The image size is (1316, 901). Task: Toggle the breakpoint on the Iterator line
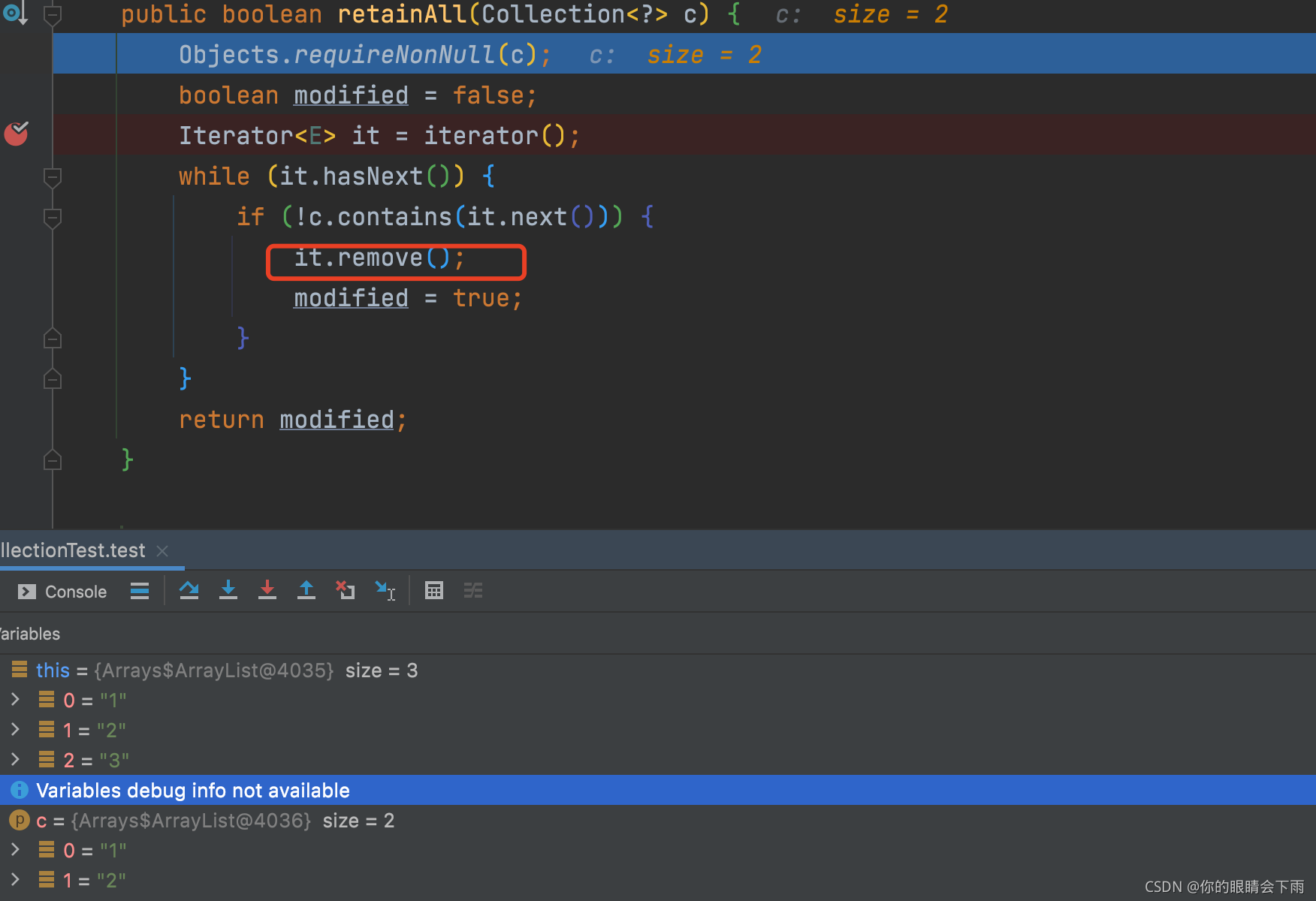pyautogui.click(x=16, y=134)
